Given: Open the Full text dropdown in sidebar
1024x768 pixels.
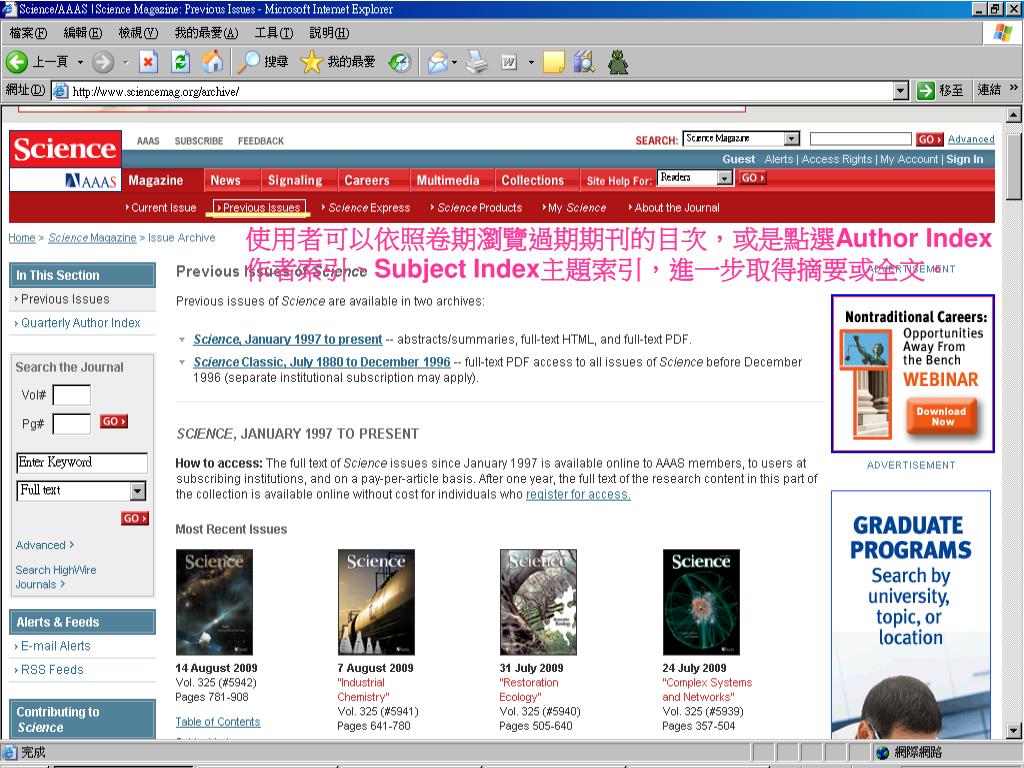Looking at the screenshot, I should click(x=137, y=490).
